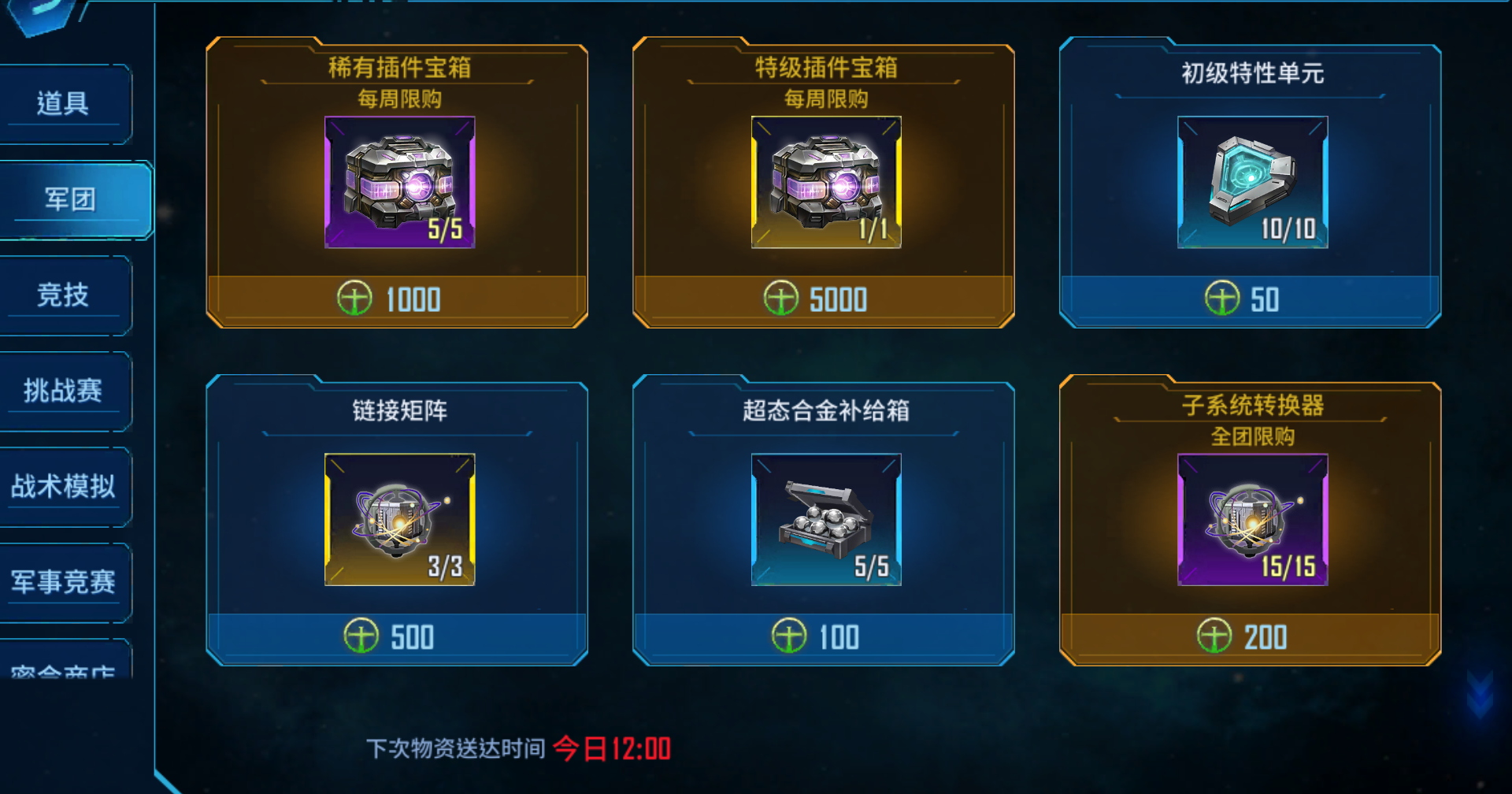Click the green currency icon beside 1000
Screen dimensions: 1512x794
(354, 299)
